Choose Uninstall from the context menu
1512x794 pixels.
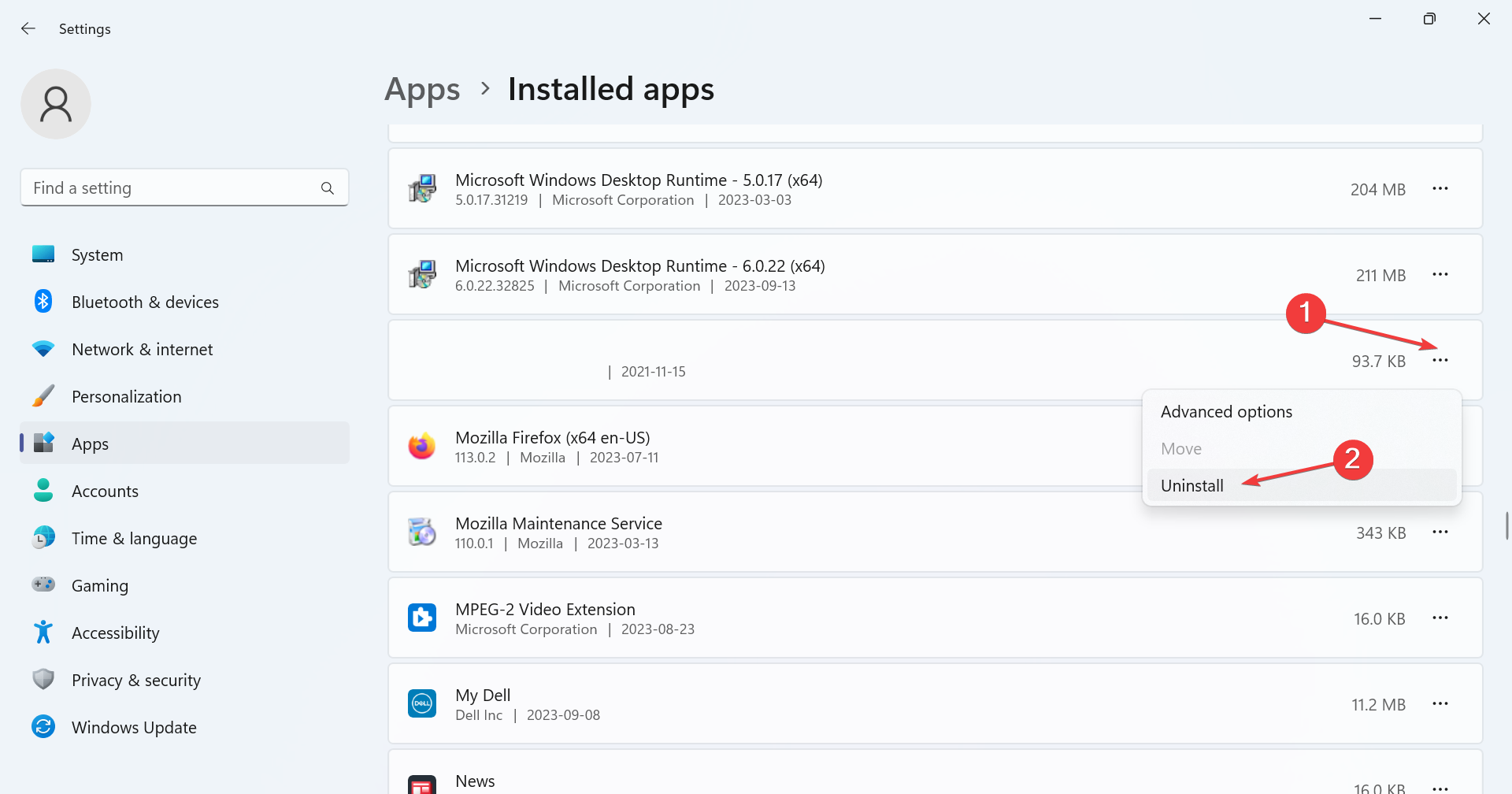coord(1302,485)
